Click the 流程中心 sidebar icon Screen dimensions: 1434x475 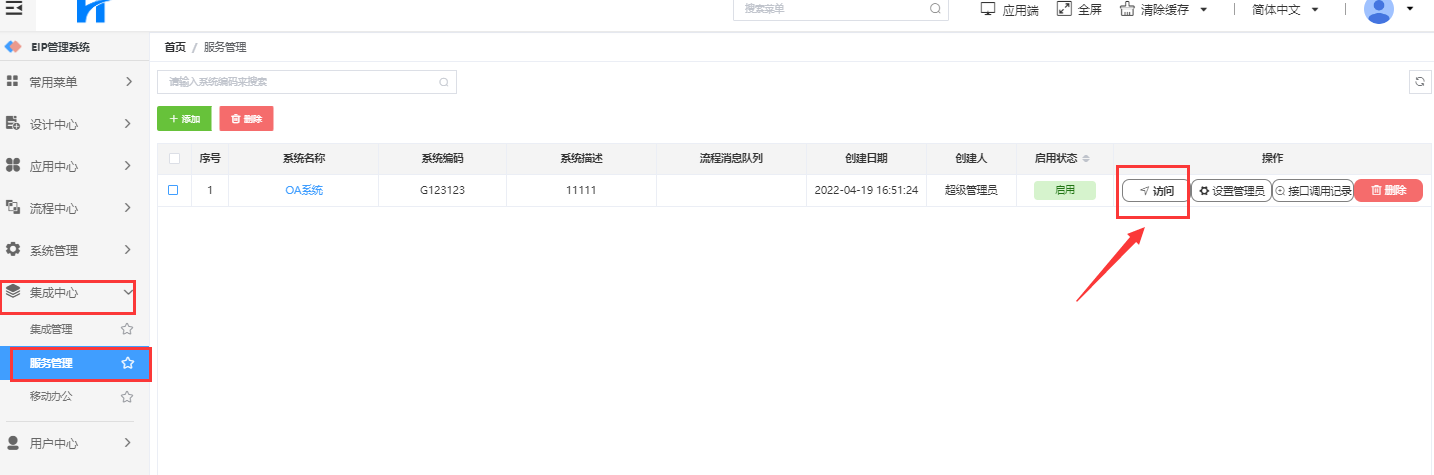coord(13,208)
